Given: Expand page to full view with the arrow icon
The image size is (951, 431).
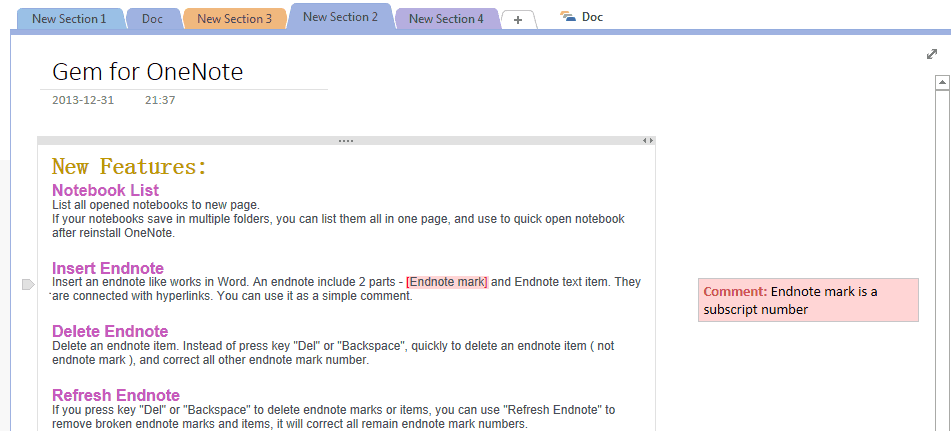Looking at the screenshot, I should (x=932, y=54).
